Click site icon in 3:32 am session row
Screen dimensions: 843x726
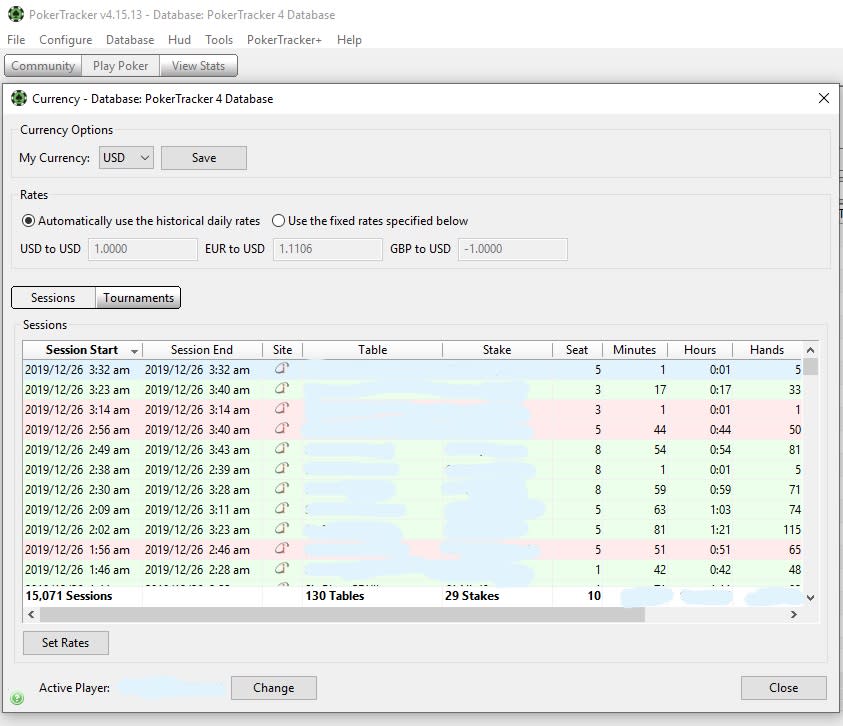282,369
